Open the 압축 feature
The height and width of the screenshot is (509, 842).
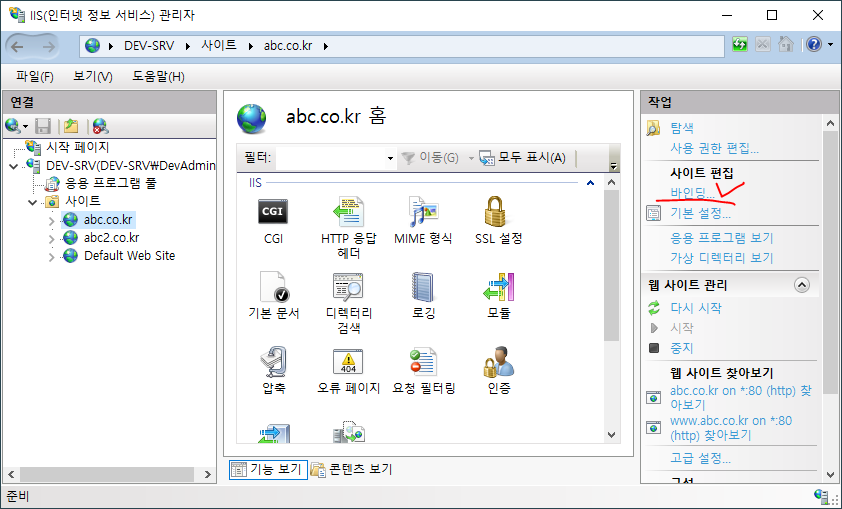(273, 370)
